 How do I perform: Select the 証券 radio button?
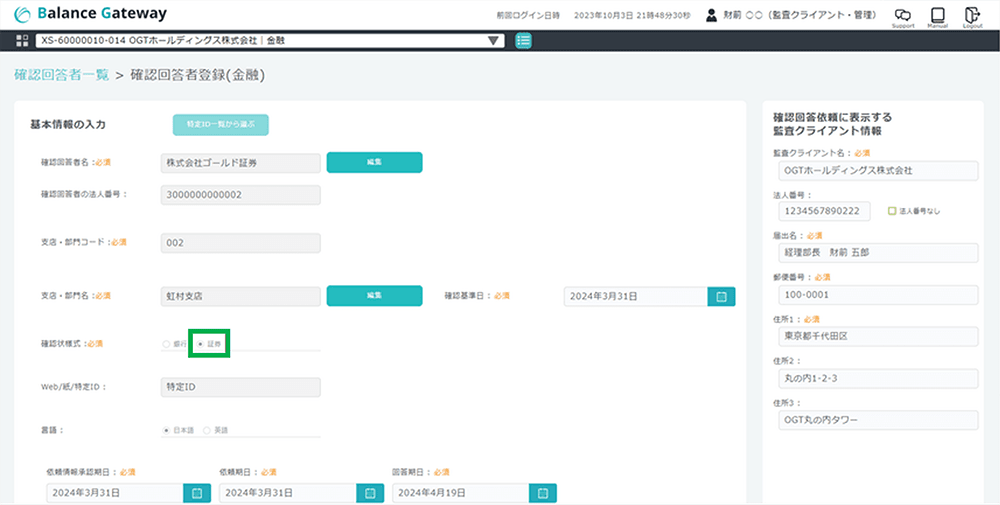[201, 344]
